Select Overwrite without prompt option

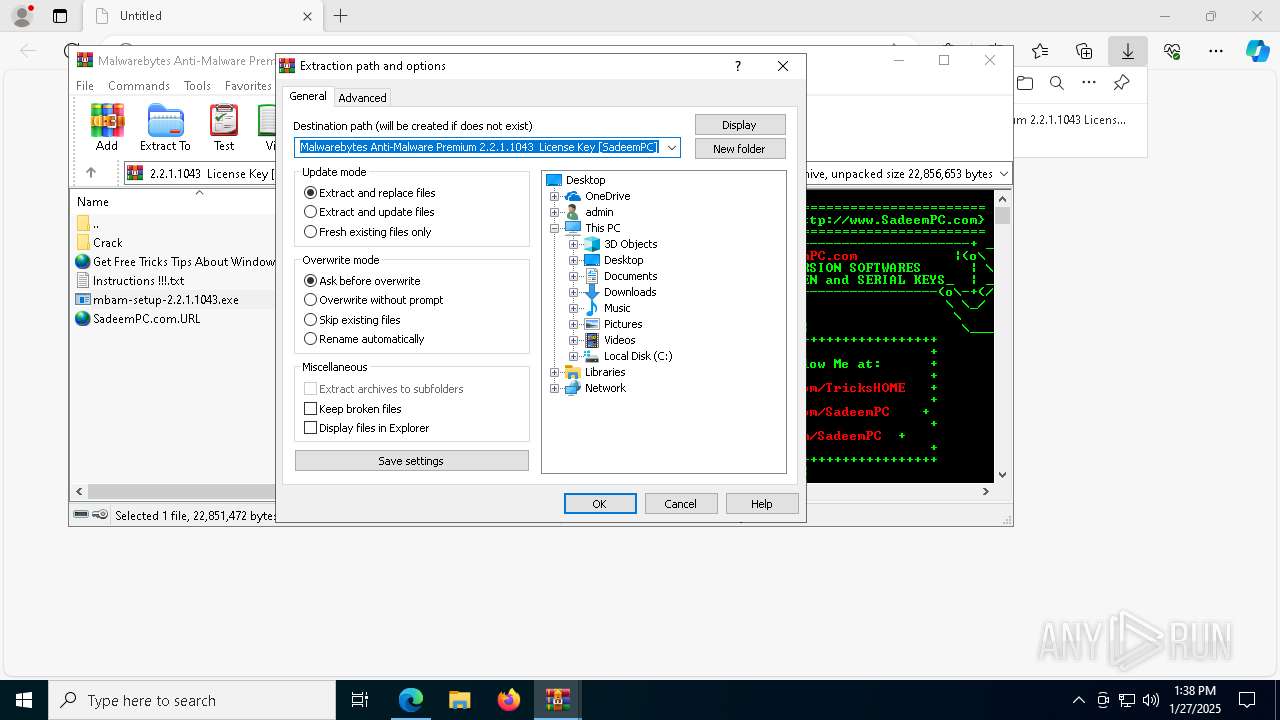click(x=373, y=300)
